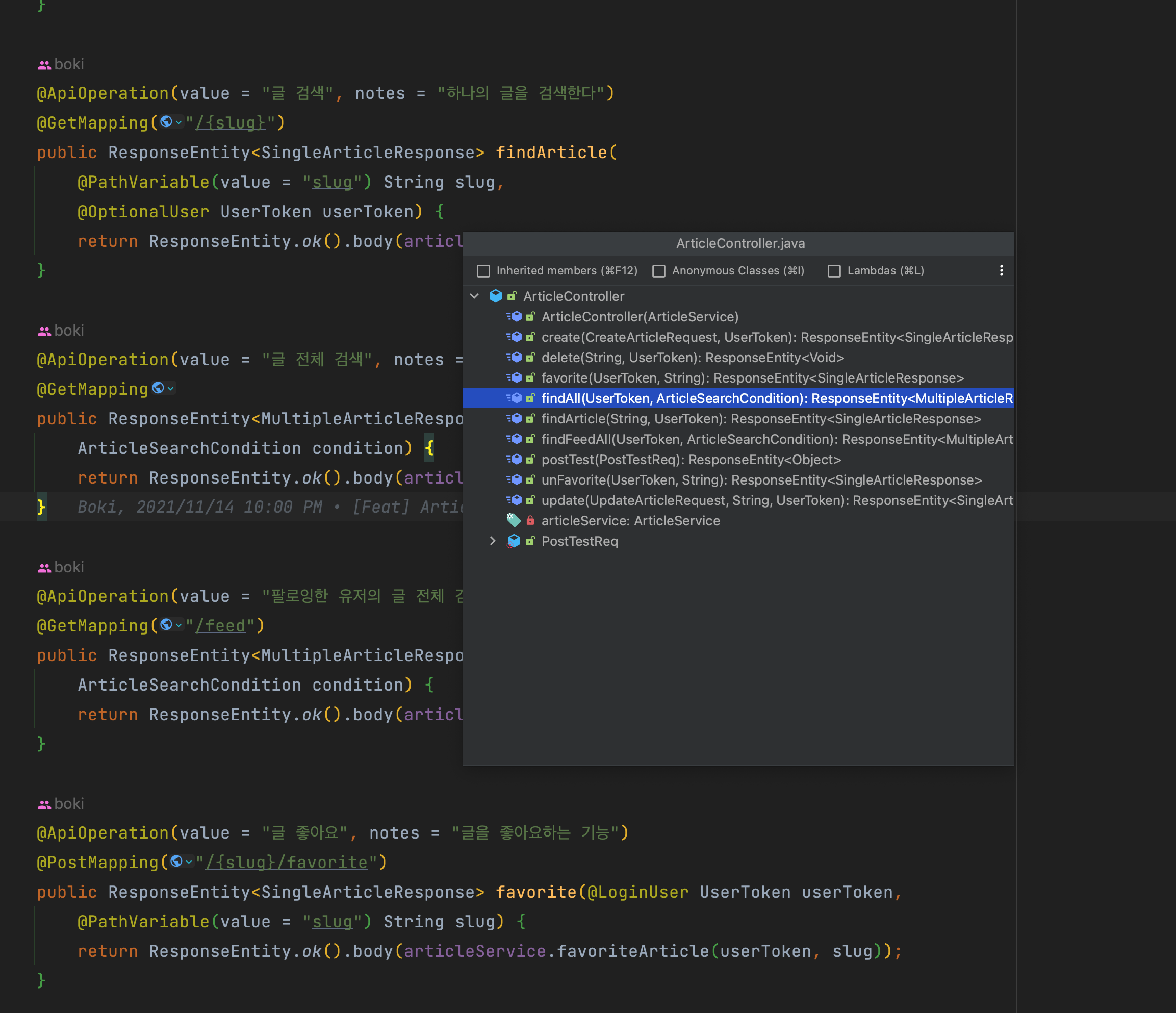Enable Inherited members checkbox
Image resolution: width=1176 pixels, height=1013 pixels.
pyautogui.click(x=483, y=271)
